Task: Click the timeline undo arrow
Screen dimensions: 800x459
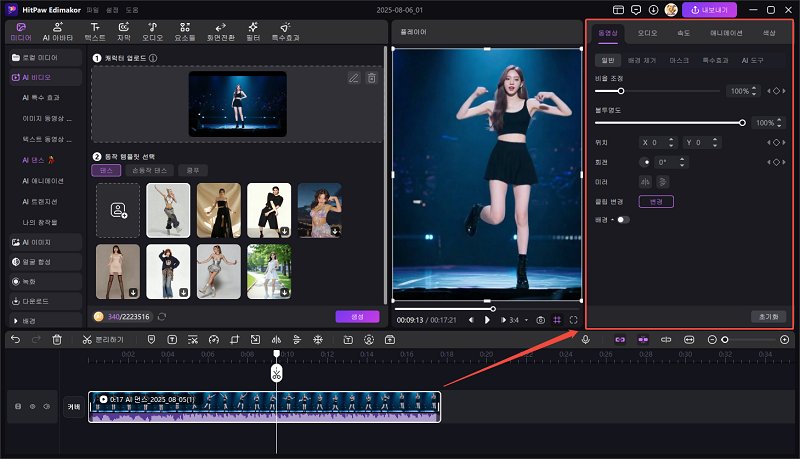Action: click(x=16, y=340)
